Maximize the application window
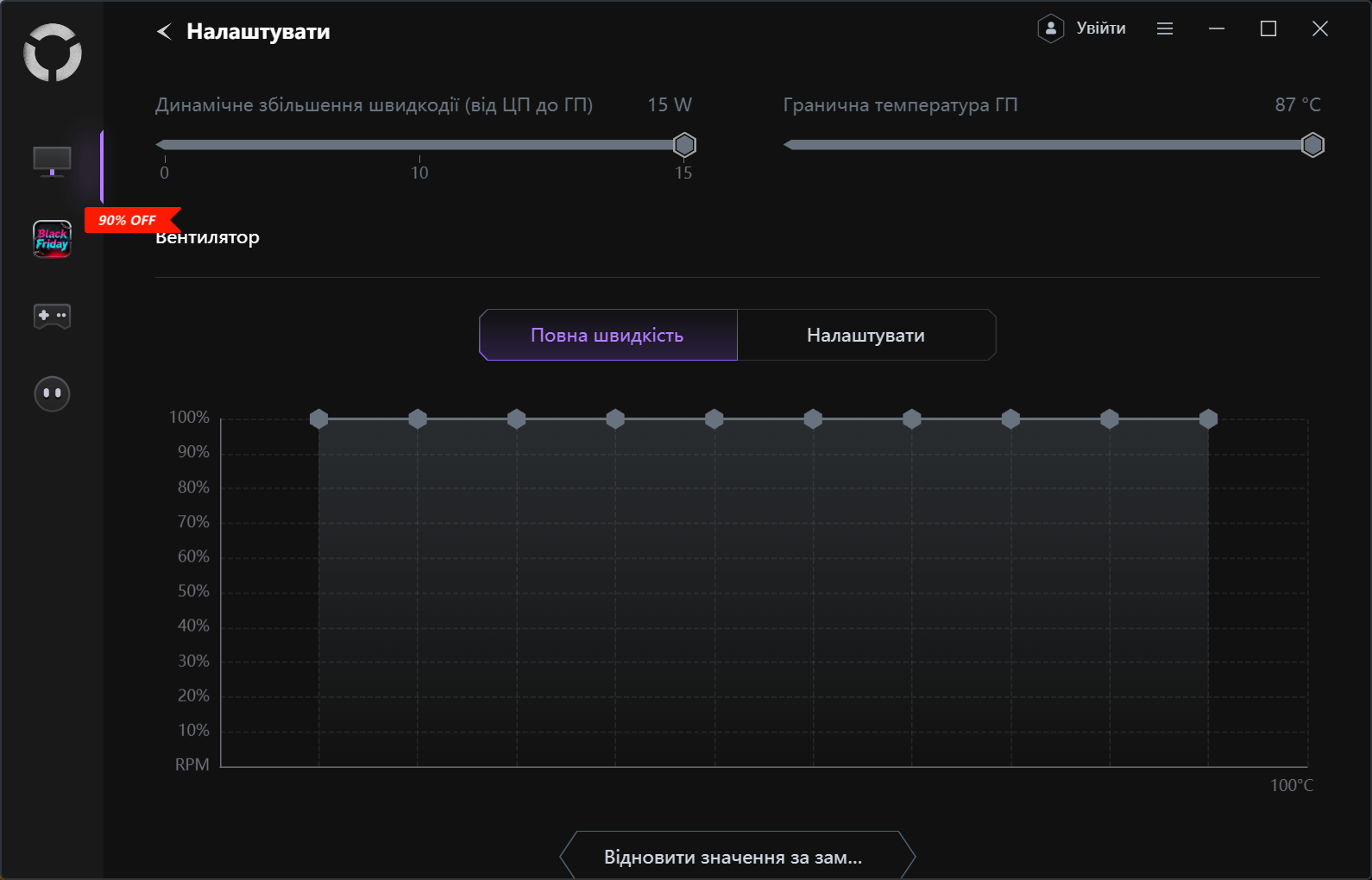 point(1268,28)
